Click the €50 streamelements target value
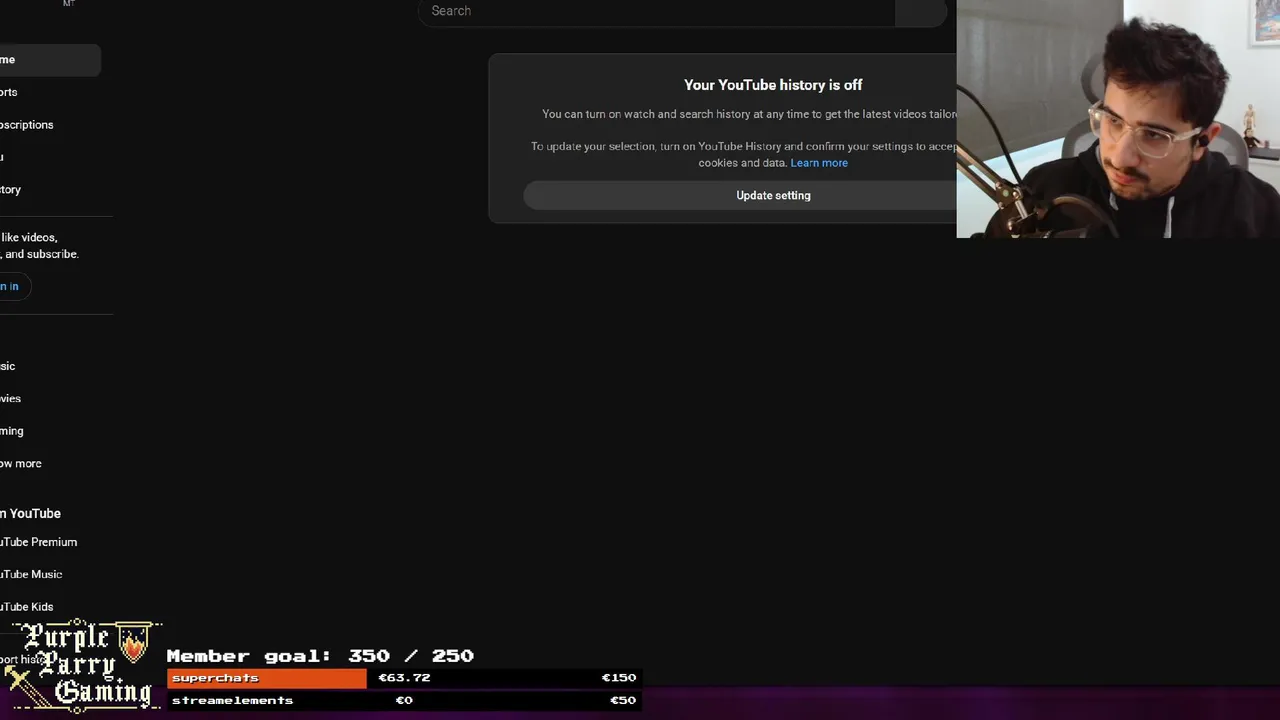1280x720 pixels. pyautogui.click(x=622, y=700)
